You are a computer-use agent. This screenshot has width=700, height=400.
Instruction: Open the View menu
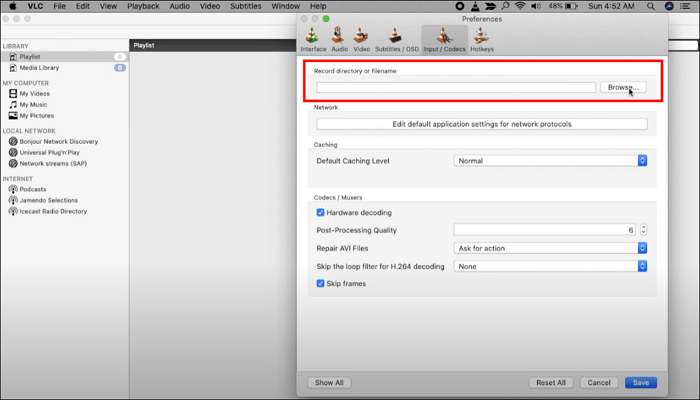coord(108,6)
